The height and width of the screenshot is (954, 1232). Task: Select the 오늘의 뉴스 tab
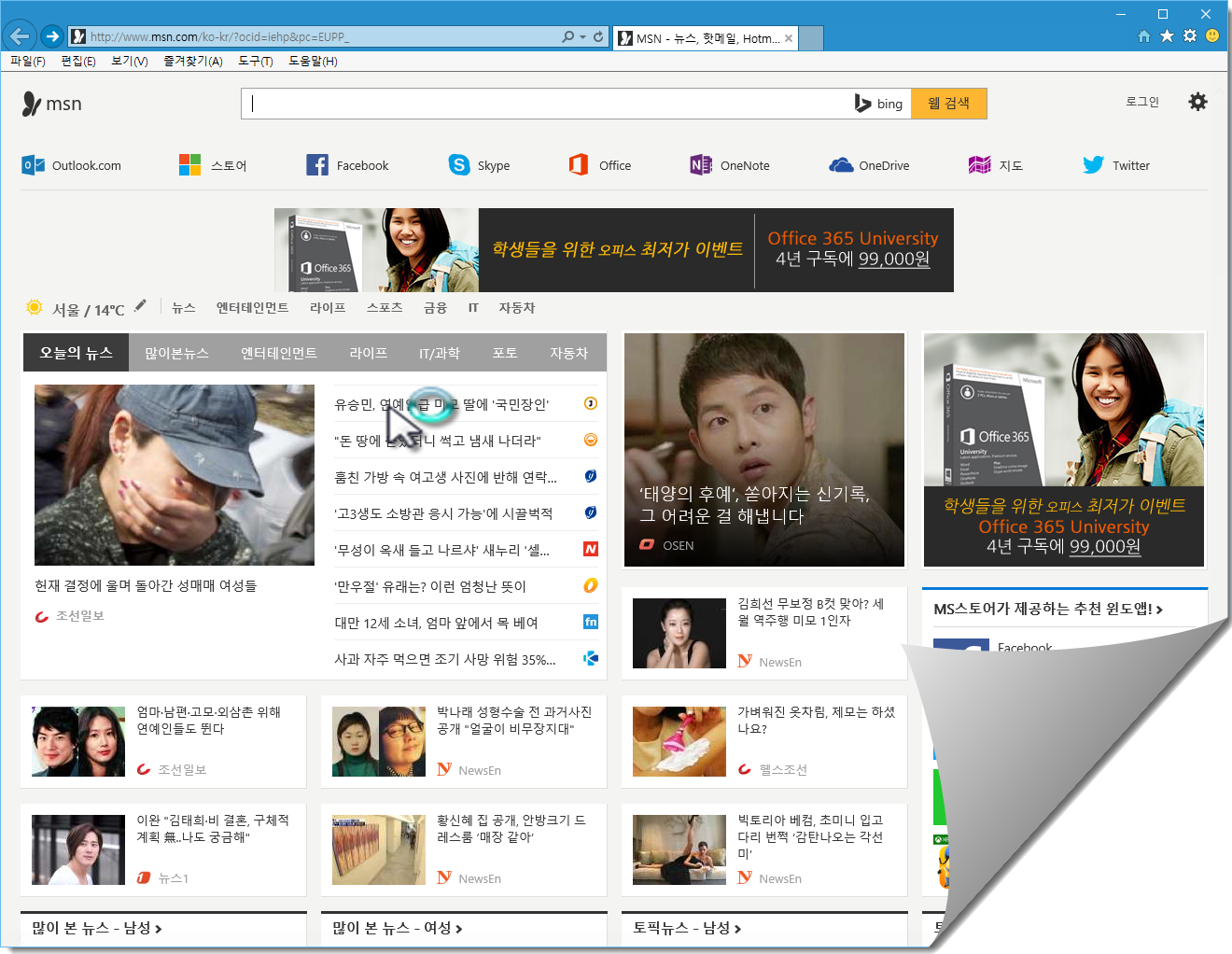(x=77, y=353)
